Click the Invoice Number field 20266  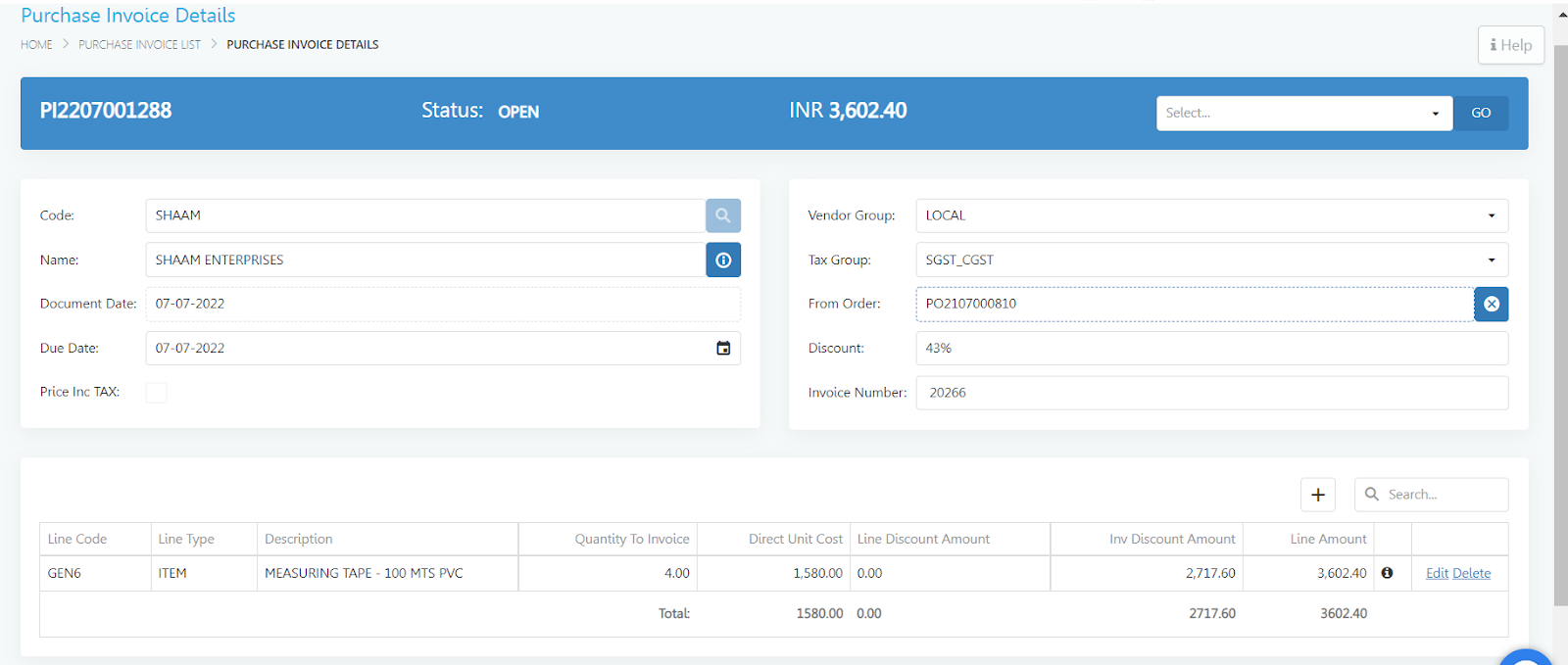[x=1211, y=392]
